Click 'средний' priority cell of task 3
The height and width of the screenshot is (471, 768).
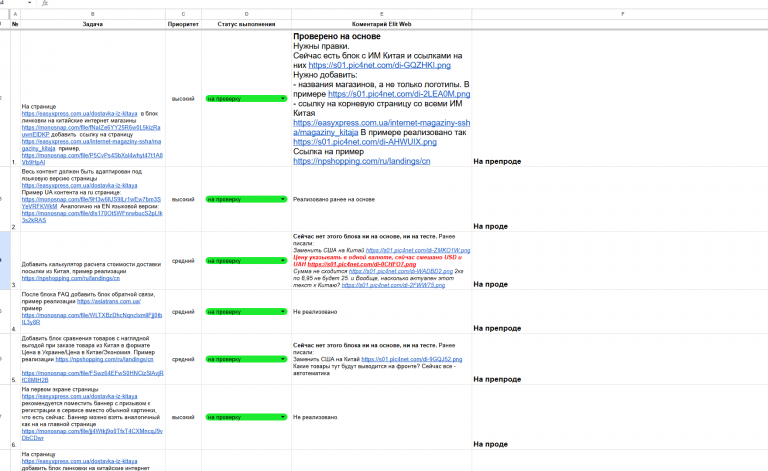(183, 260)
